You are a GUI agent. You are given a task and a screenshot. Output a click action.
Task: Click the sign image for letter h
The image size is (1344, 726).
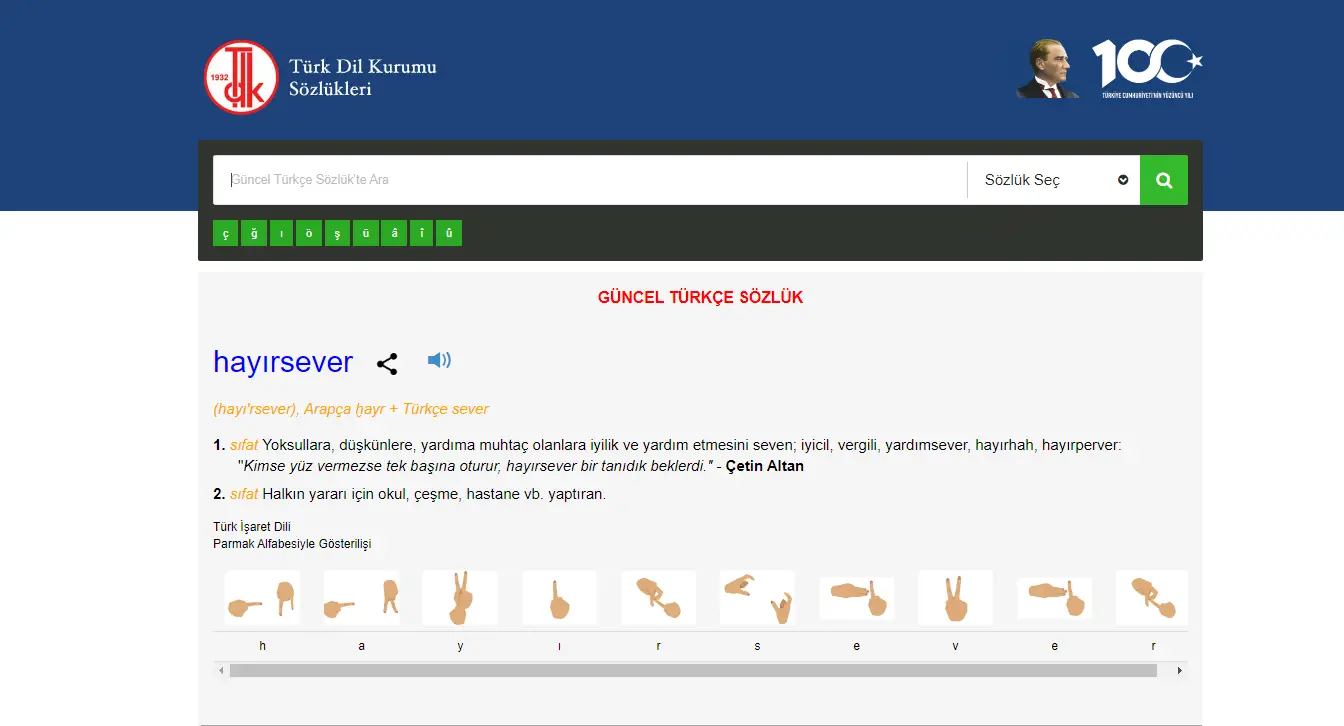(x=262, y=598)
